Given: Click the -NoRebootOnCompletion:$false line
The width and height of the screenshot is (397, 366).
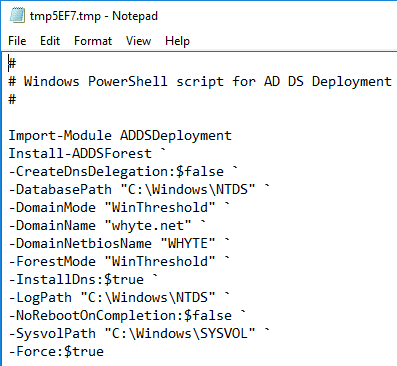Looking at the screenshot, I should coord(127,315).
